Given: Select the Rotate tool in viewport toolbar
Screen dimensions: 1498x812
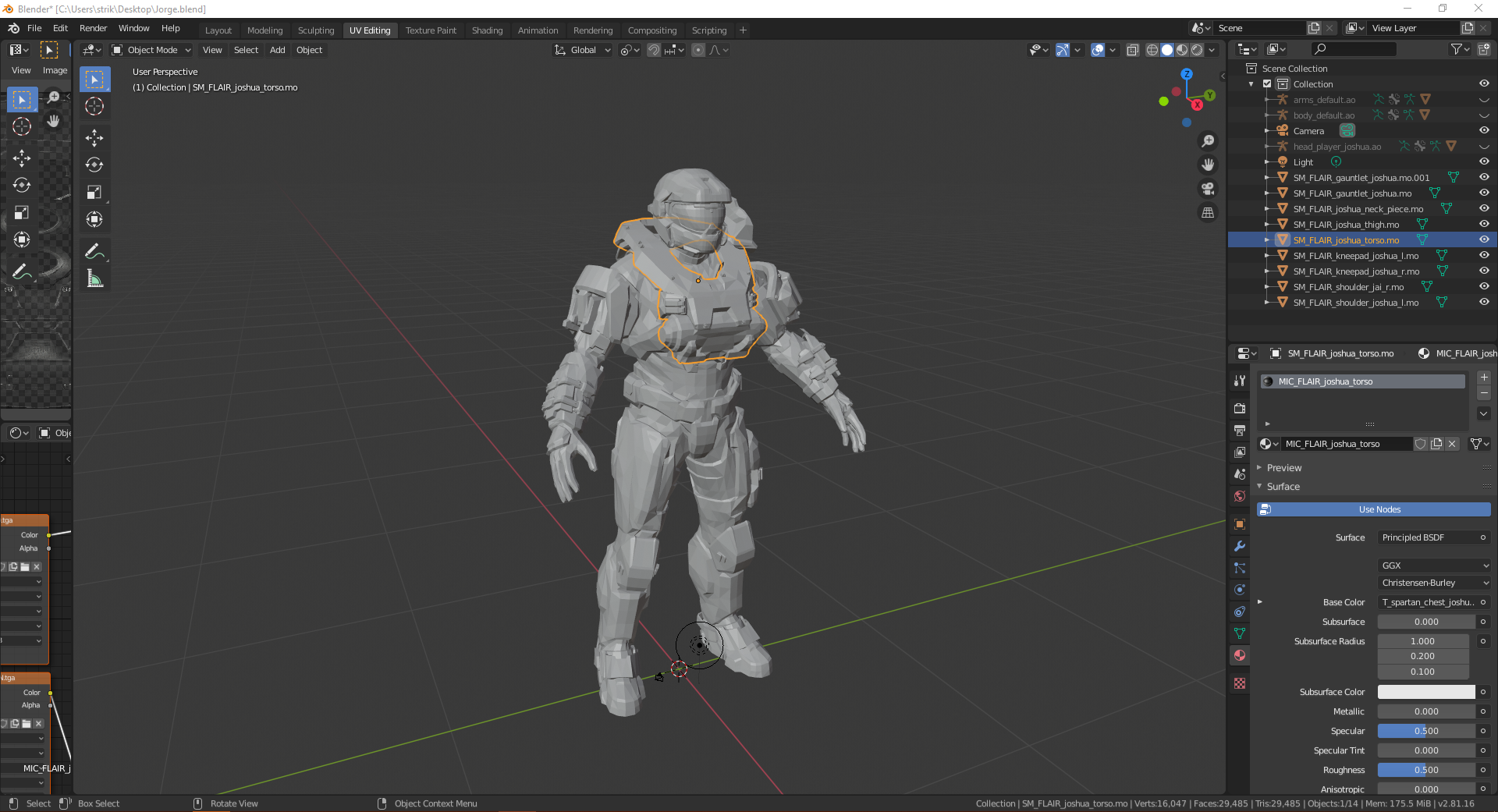Looking at the screenshot, I should coord(94,165).
